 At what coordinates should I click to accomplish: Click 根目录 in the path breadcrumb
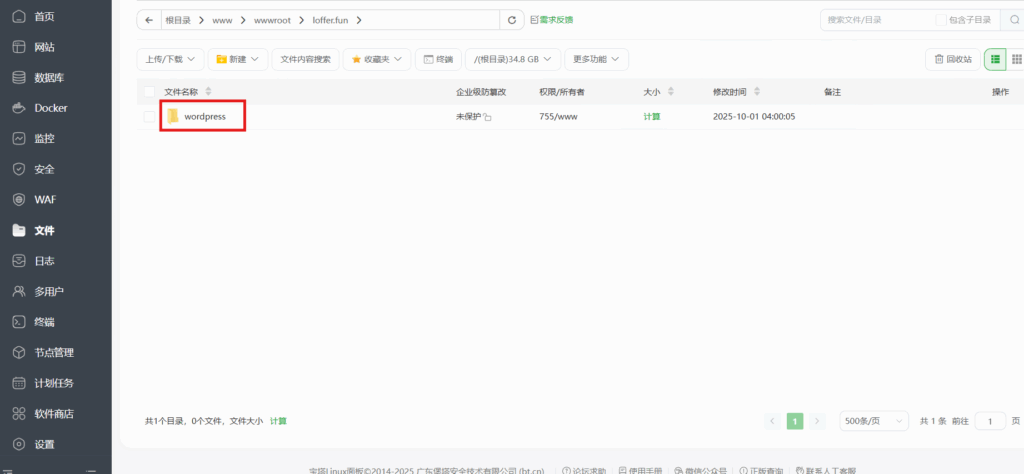click(x=178, y=20)
